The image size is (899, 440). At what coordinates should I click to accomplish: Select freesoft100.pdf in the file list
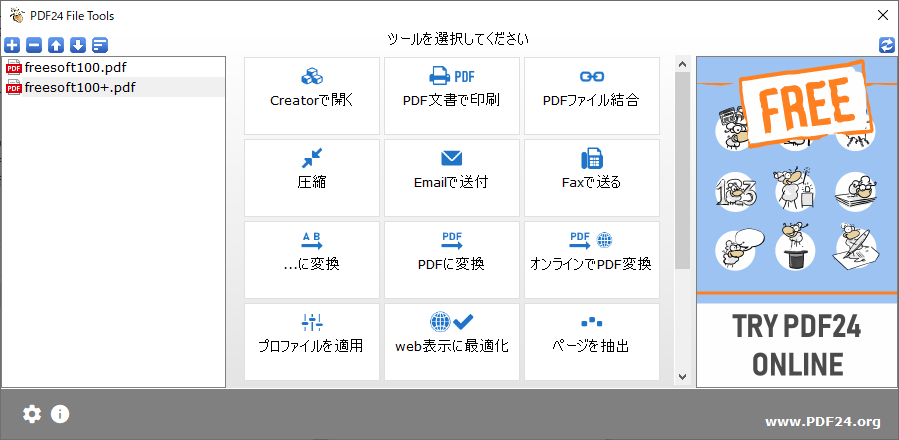click(75, 67)
